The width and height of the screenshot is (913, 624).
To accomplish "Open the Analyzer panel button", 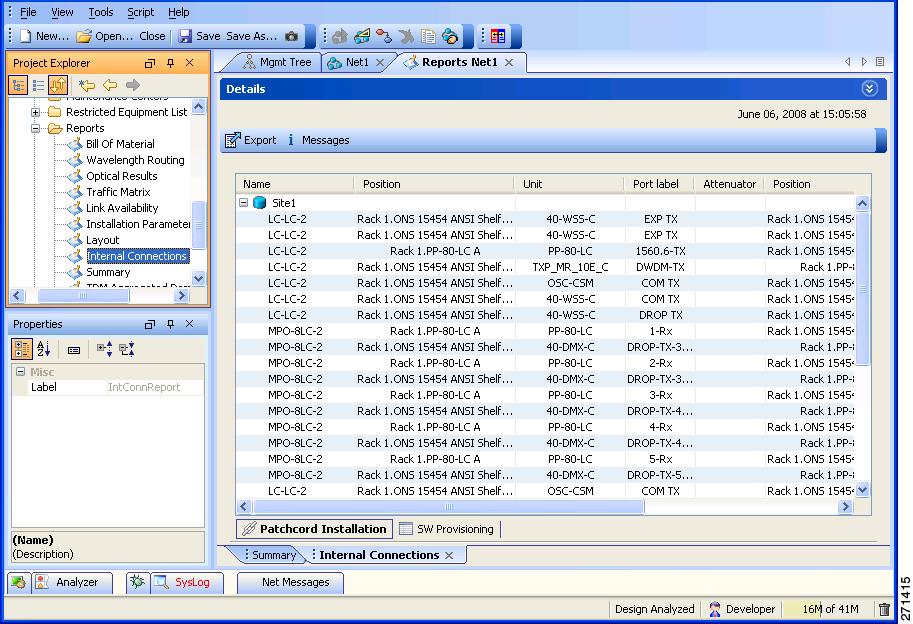I will [x=73, y=582].
